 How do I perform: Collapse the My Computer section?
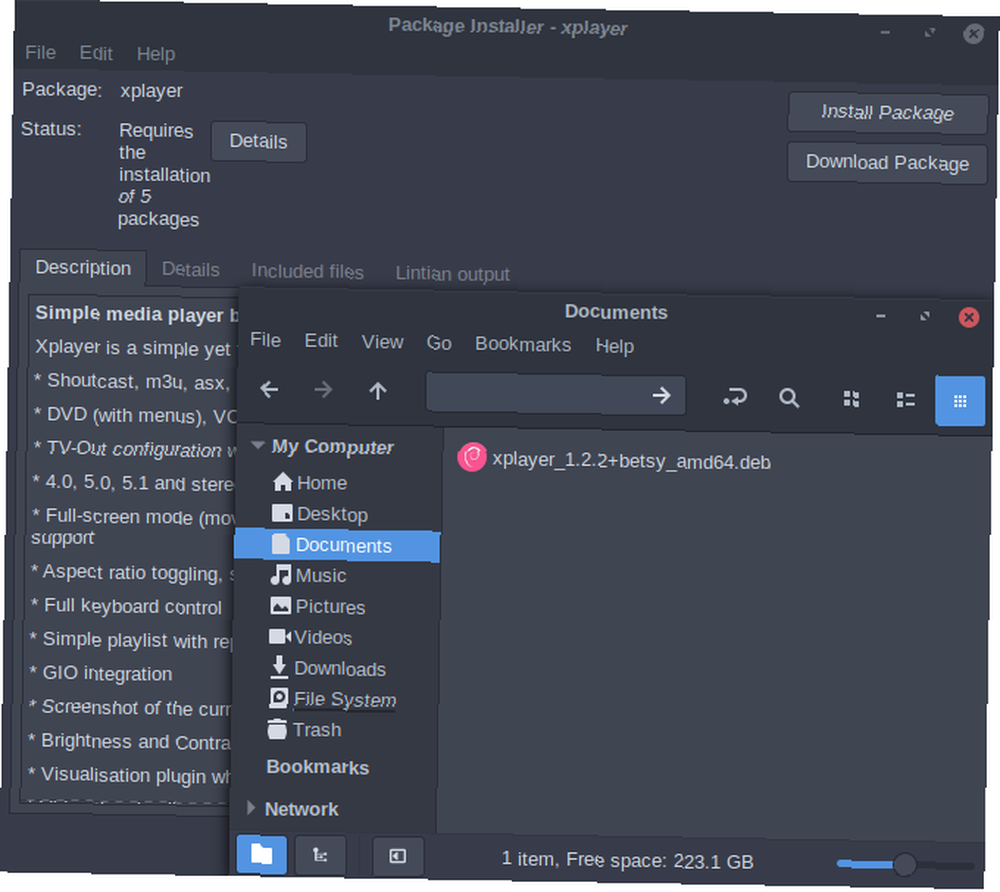[258, 445]
